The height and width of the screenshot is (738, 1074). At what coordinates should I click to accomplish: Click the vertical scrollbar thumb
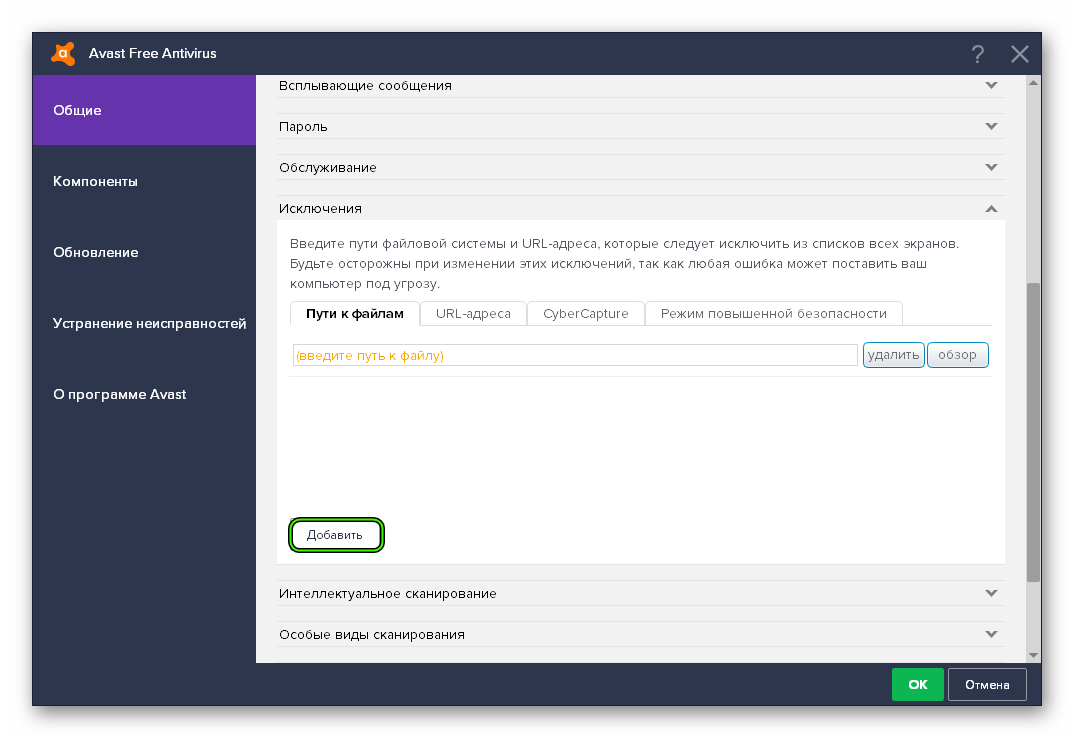point(1034,433)
